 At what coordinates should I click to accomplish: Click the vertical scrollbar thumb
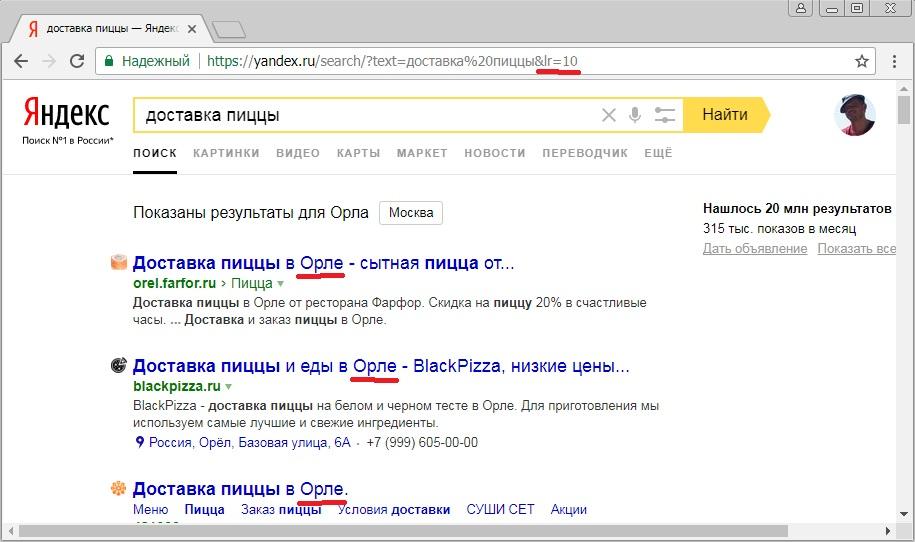tap(904, 110)
